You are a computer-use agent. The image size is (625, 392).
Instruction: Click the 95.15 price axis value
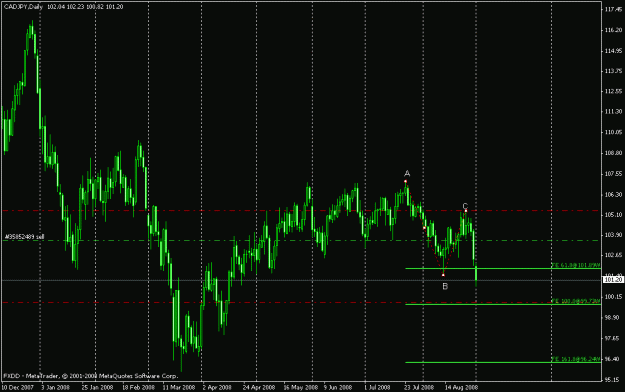pos(612,380)
